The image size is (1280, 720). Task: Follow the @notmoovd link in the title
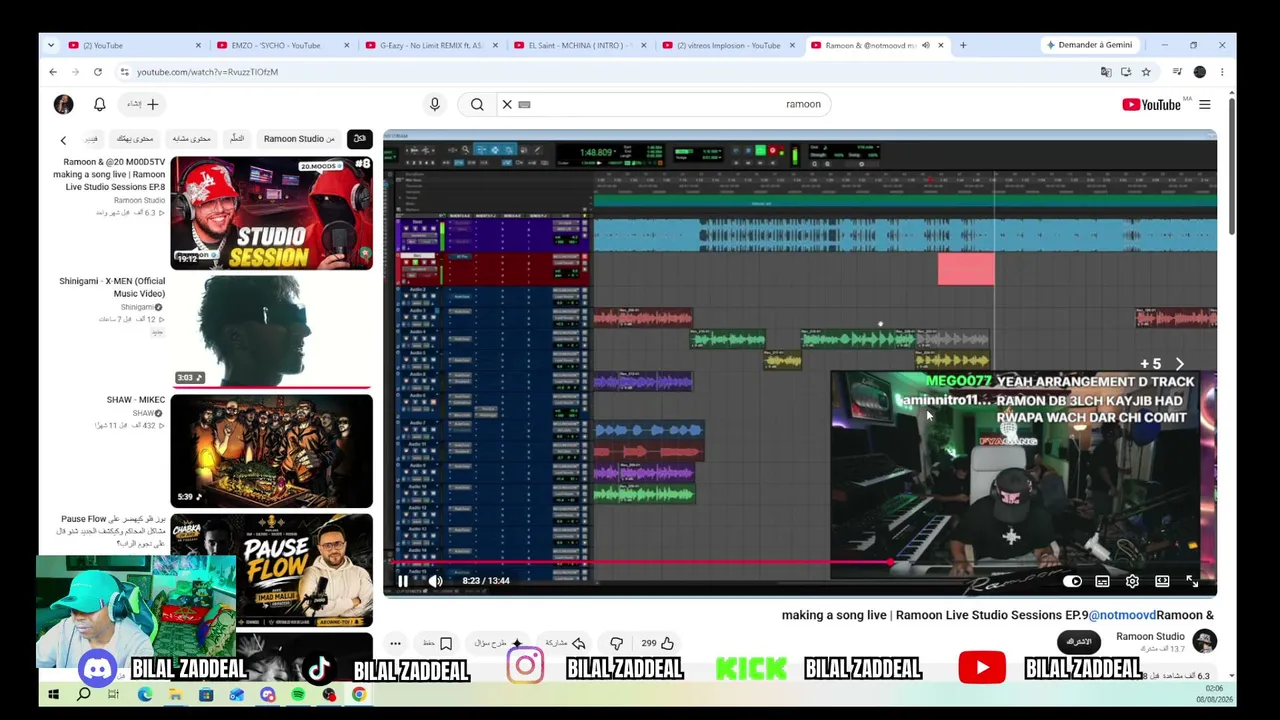point(1122,615)
